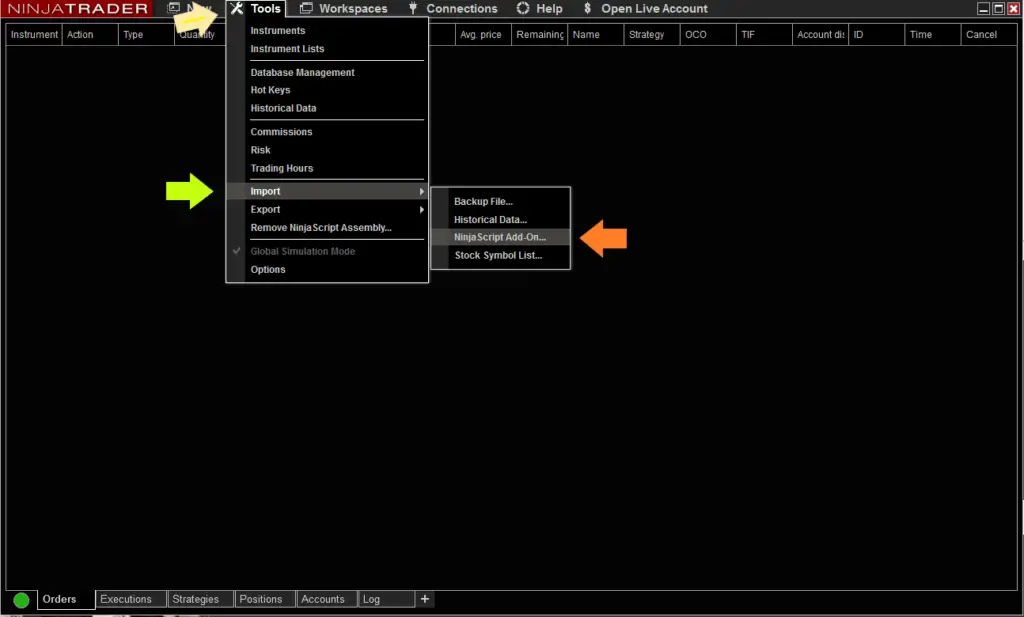Sort by ID column header

tap(876, 35)
